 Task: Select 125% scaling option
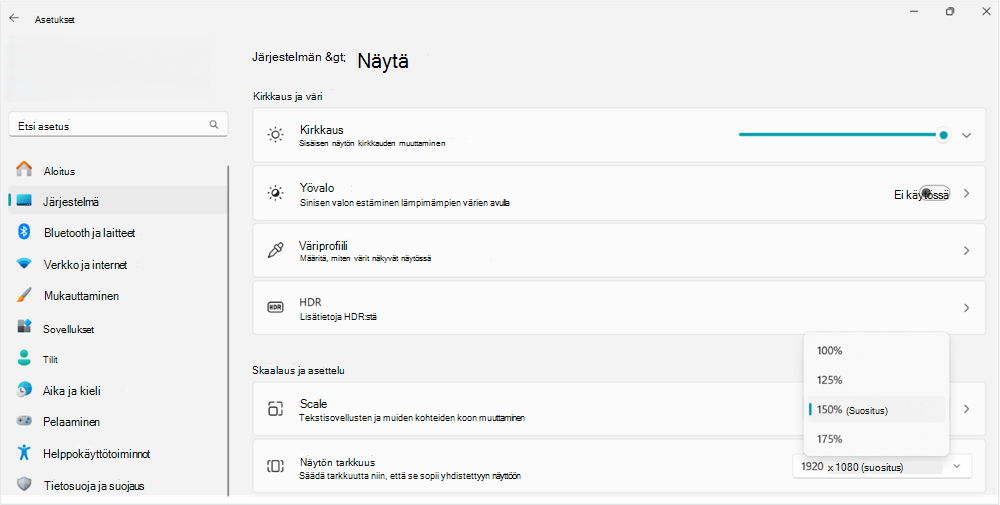pos(876,380)
